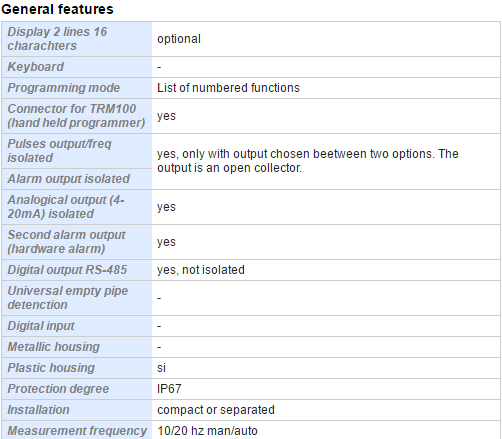Select the IP67 protection degree value

pyautogui.click(x=169, y=389)
